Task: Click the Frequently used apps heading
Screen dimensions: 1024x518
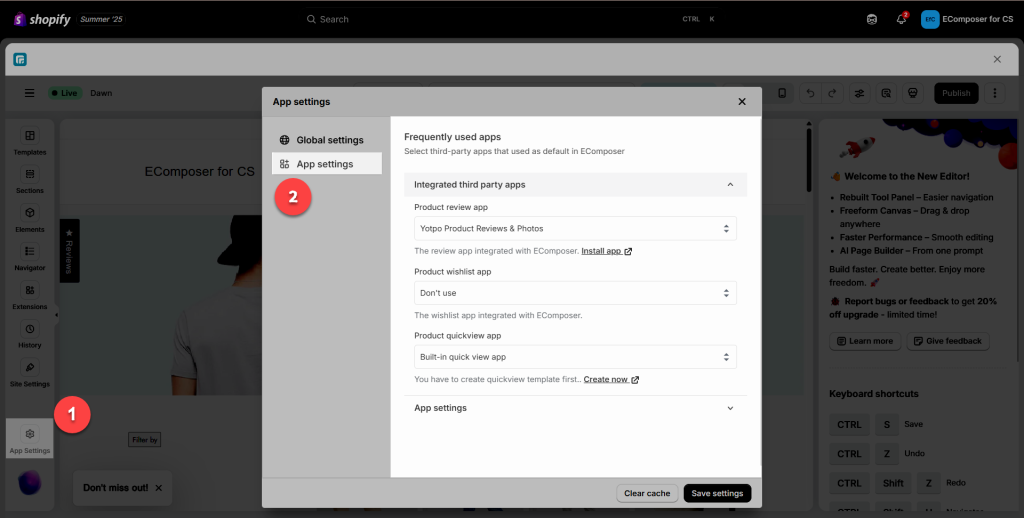Action: pos(452,137)
